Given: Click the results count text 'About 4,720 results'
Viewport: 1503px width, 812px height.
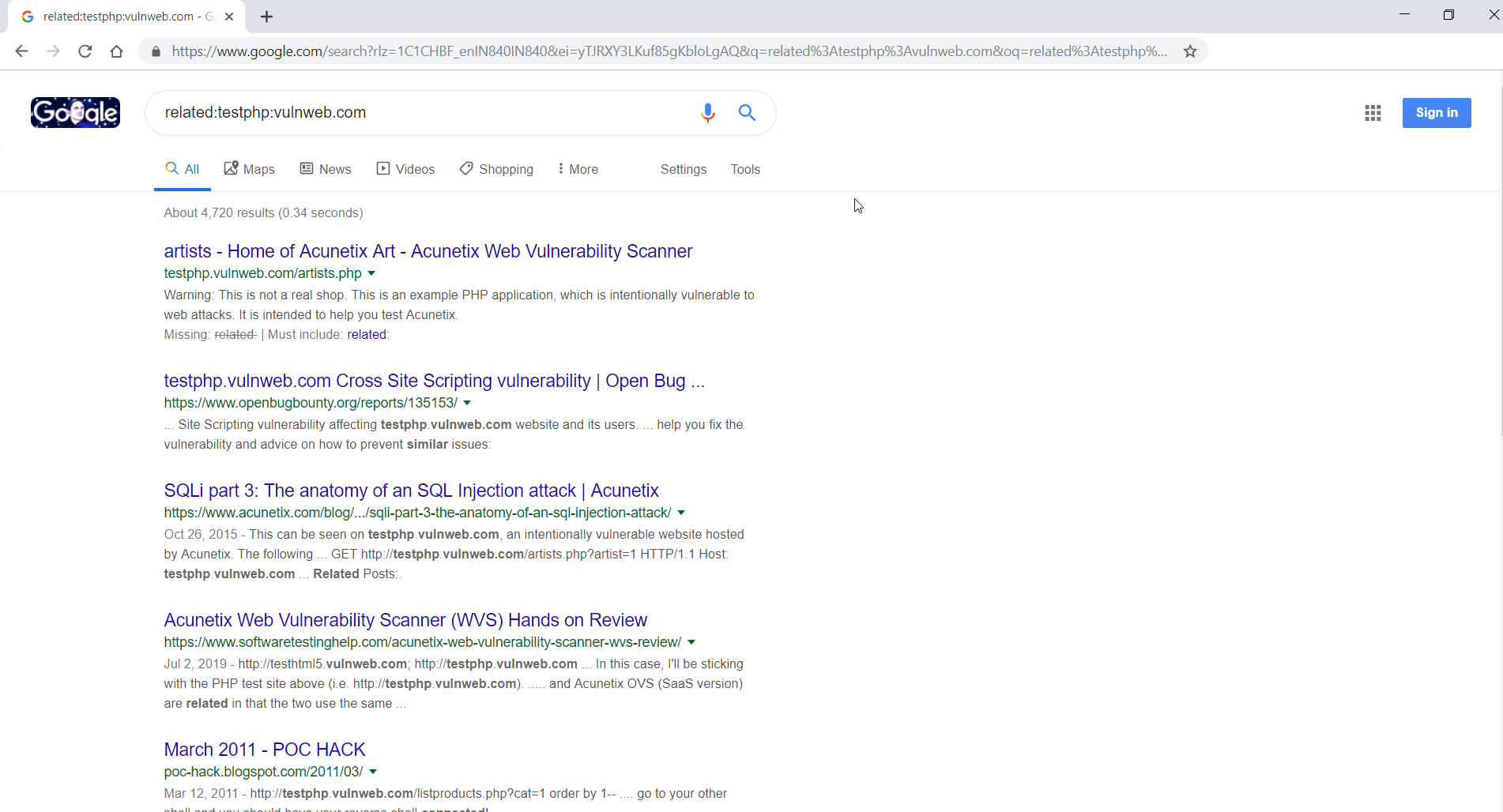Looking at the screenshot, I should (x=219, y=212).
